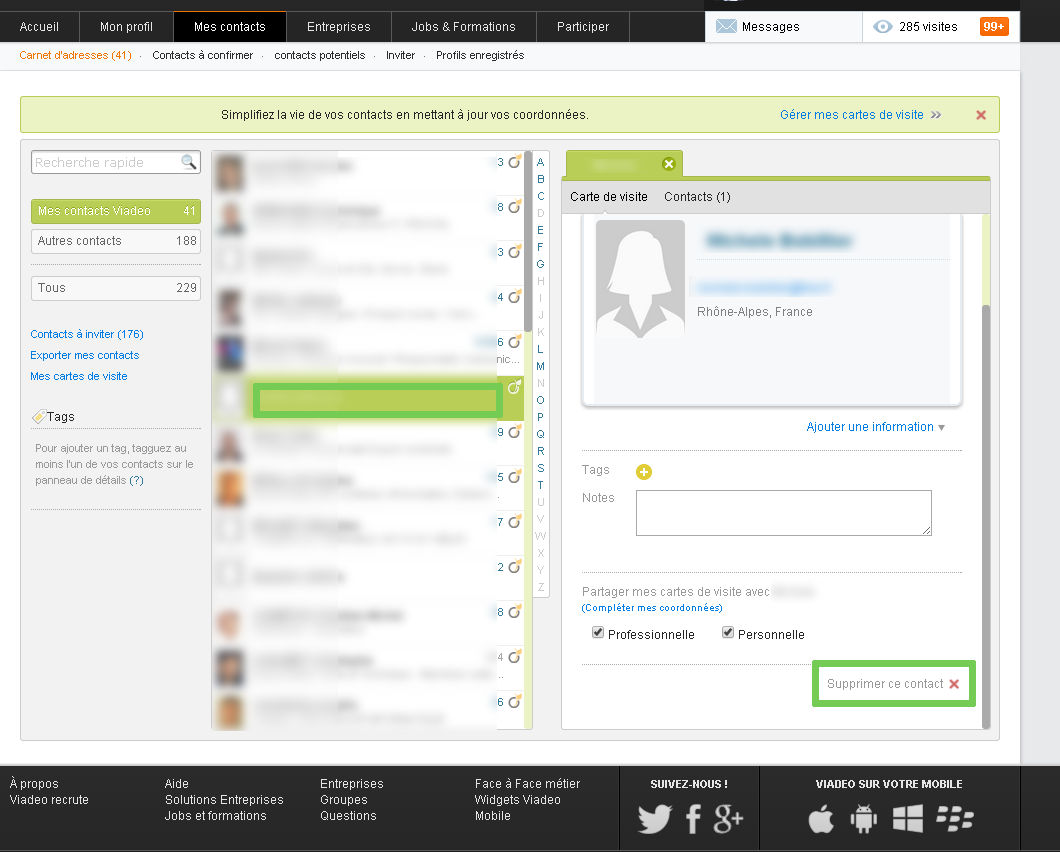Uncheck the Personnelle checkbox

[728, 633]
